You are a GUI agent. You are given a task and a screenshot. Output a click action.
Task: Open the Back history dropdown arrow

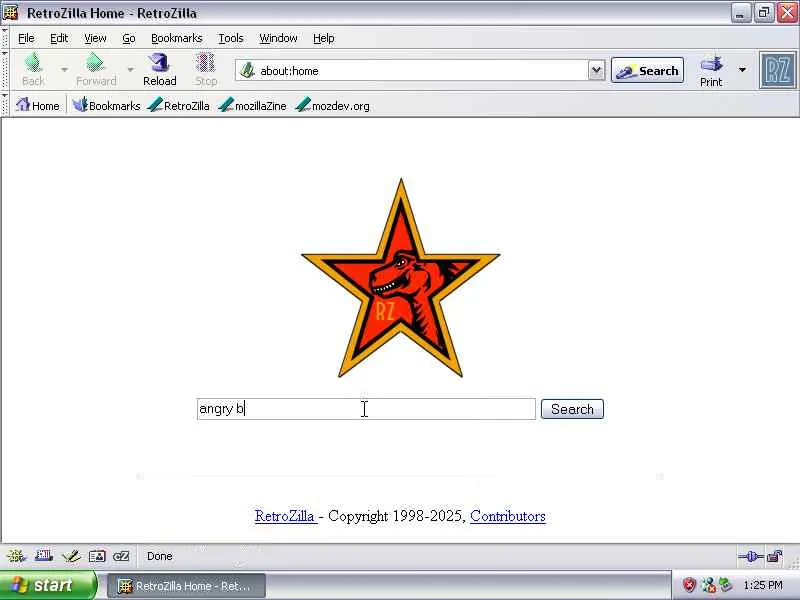pyautogui.click(x=64, y=69)
